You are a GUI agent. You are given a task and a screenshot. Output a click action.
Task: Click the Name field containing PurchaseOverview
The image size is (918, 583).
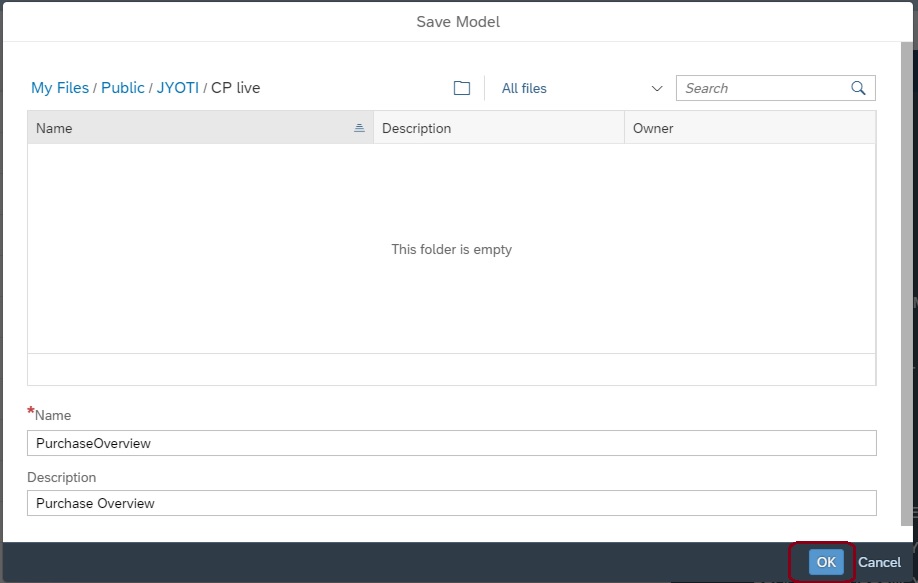[451, 443]
